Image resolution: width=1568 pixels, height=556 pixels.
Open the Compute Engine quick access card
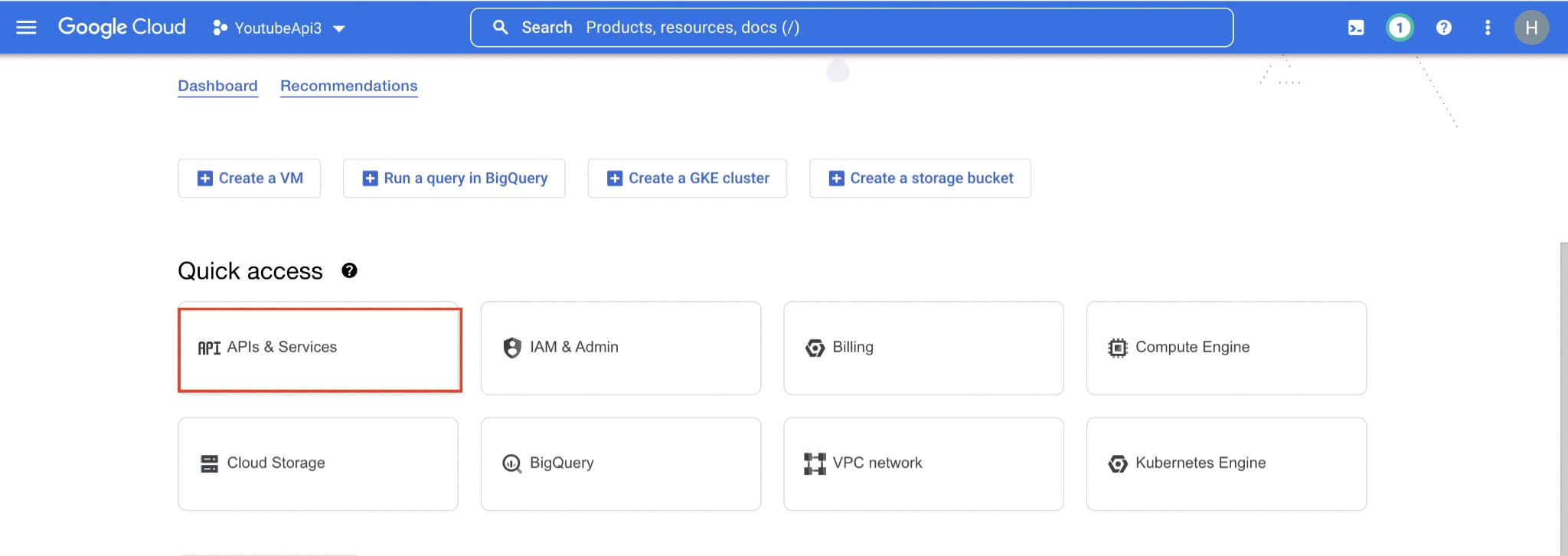pyautogui.click(x=1226, y=348)
